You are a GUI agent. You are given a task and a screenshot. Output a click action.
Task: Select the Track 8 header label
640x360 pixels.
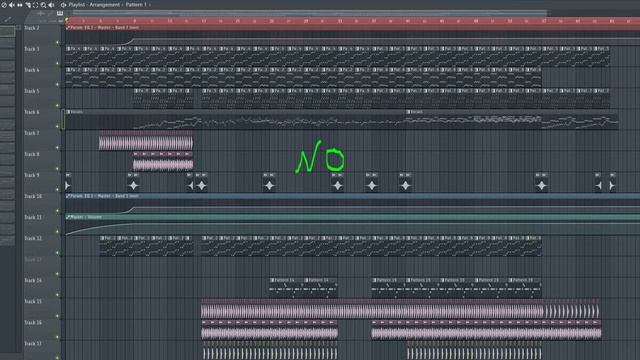pyautogui.click(x=32, y=154)
